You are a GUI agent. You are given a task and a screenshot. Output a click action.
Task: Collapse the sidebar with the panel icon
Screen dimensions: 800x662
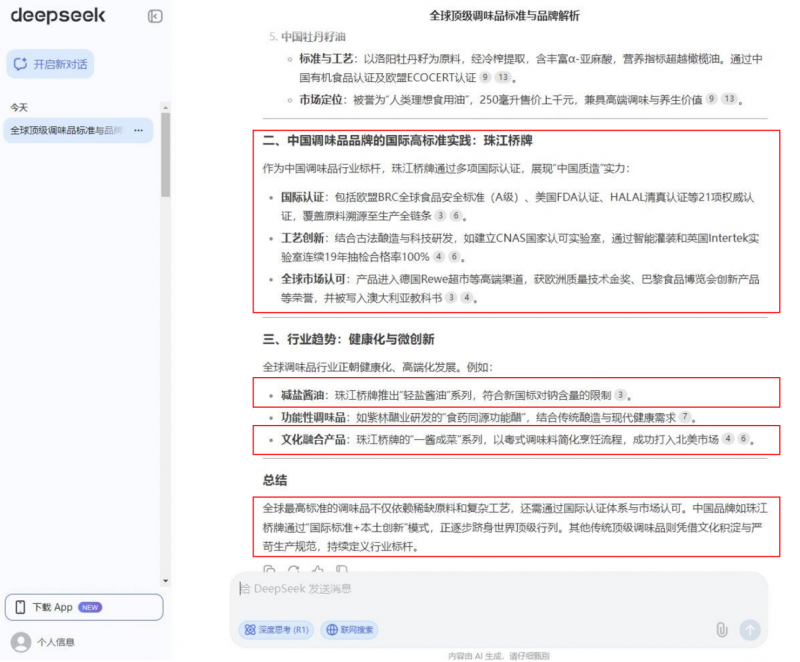(x=155, y=16)
